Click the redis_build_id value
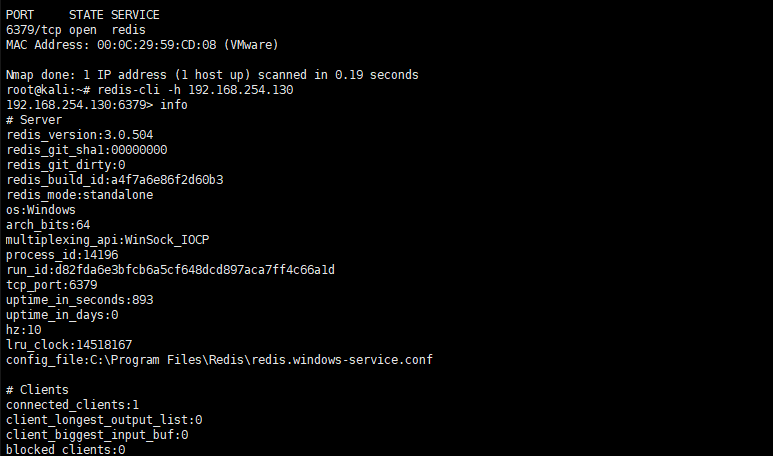773x456 pixels. click(167, 180)
